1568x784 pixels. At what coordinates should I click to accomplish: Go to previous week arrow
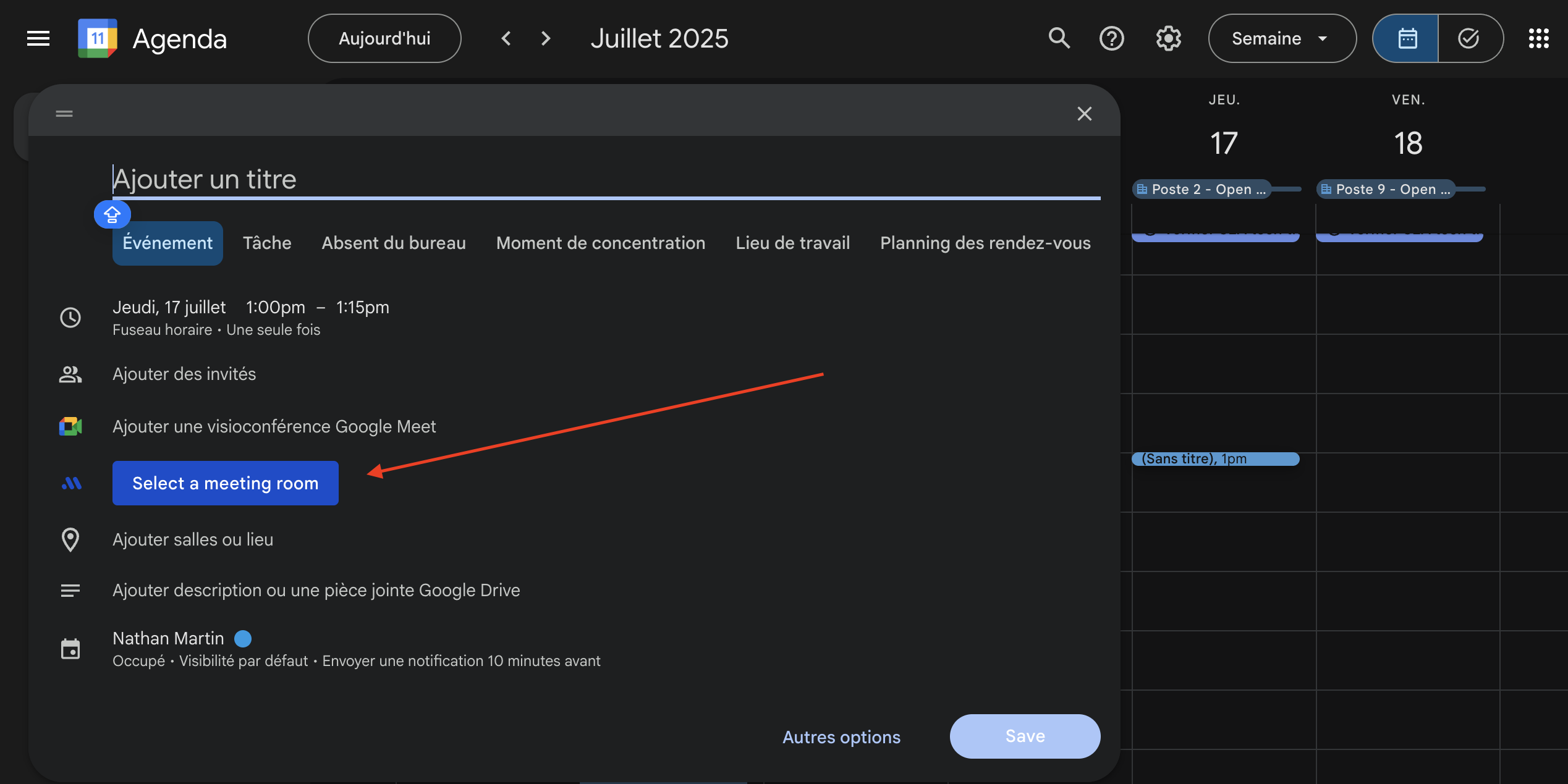(506, 38)
